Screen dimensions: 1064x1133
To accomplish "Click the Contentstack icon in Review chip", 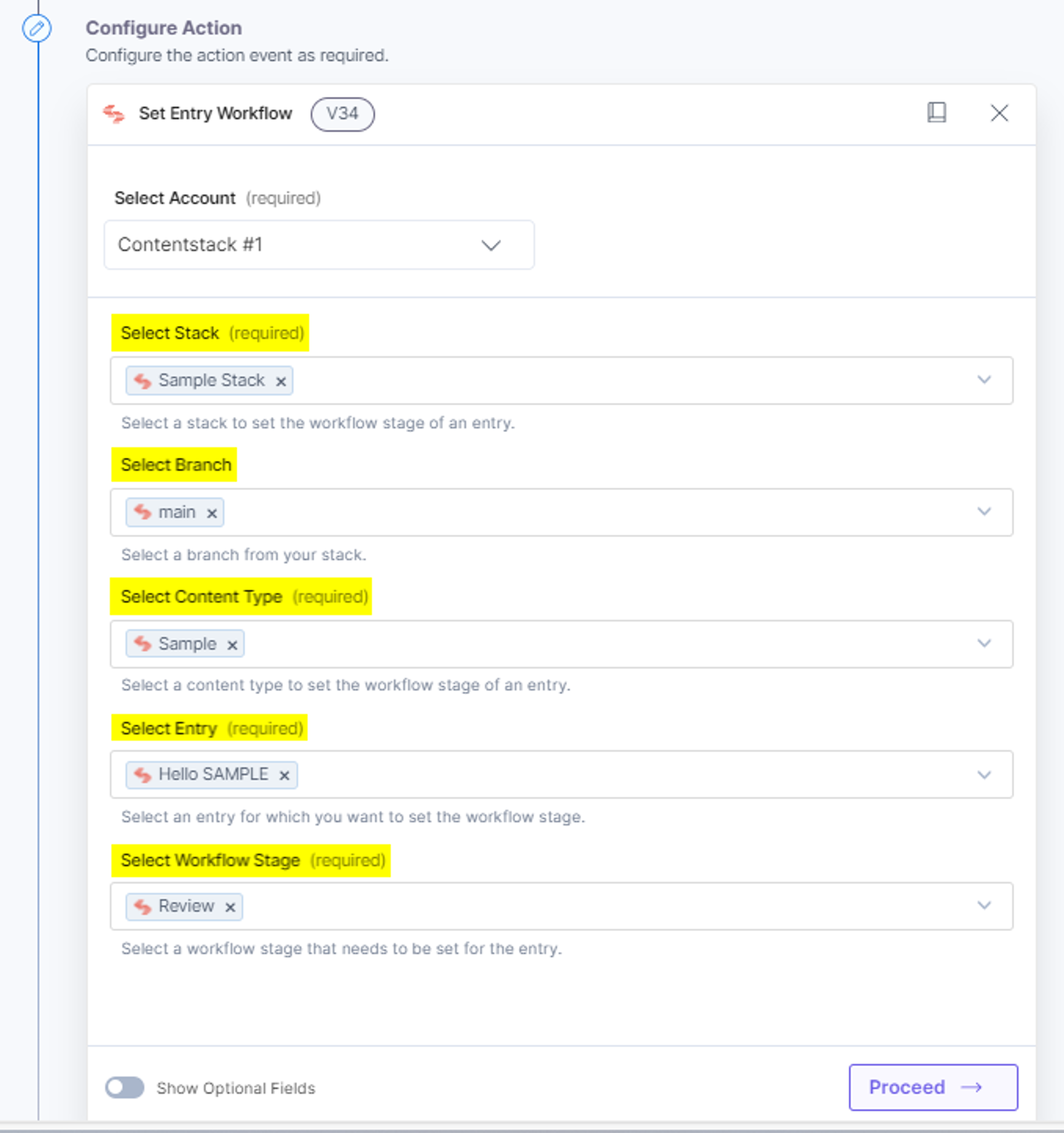I will [142, 906].
